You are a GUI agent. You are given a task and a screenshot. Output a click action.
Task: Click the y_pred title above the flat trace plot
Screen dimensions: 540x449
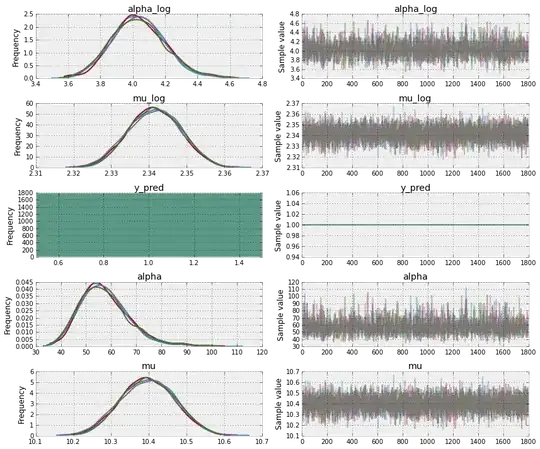coord(415,188)
